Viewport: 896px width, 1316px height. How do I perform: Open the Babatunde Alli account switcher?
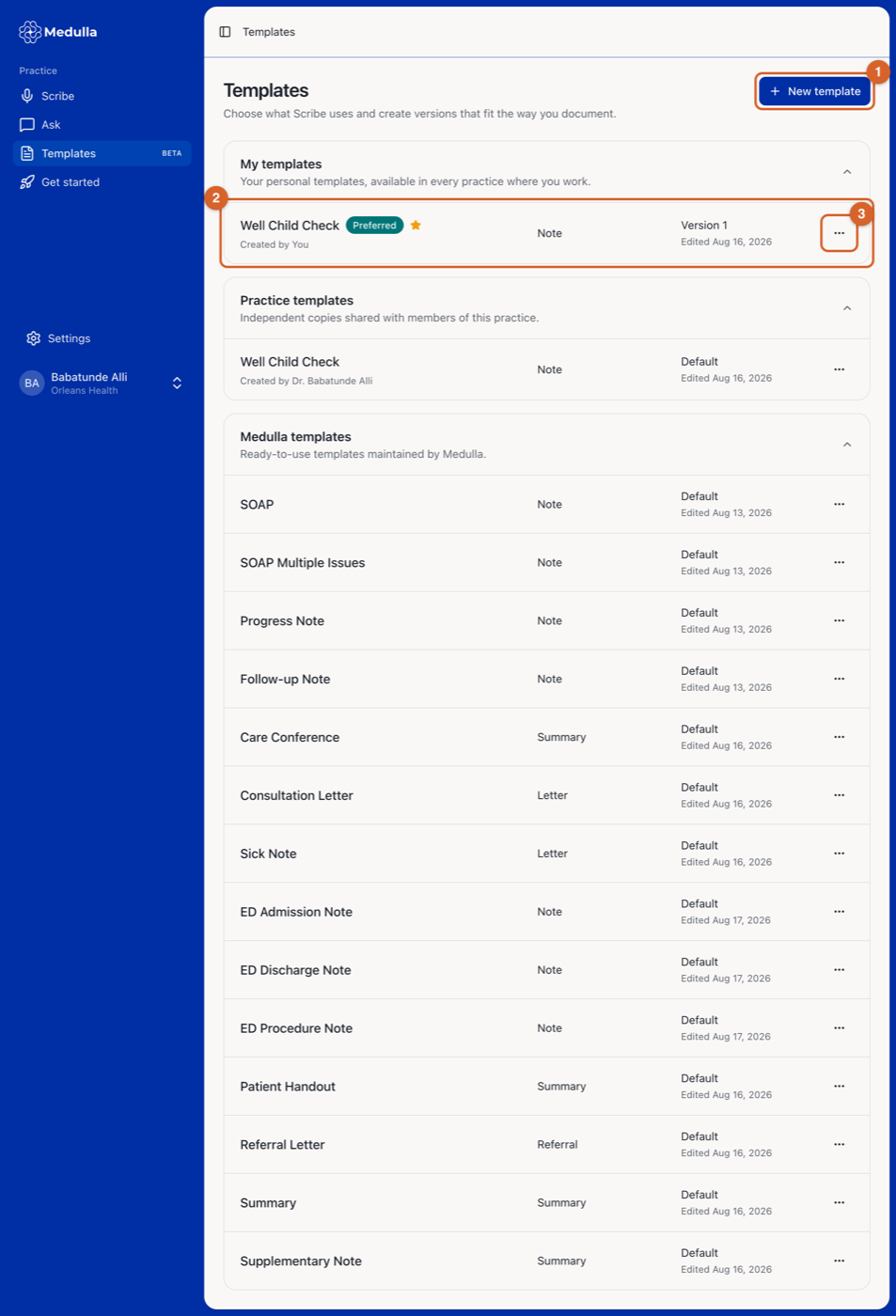click(x=102, y=384)
